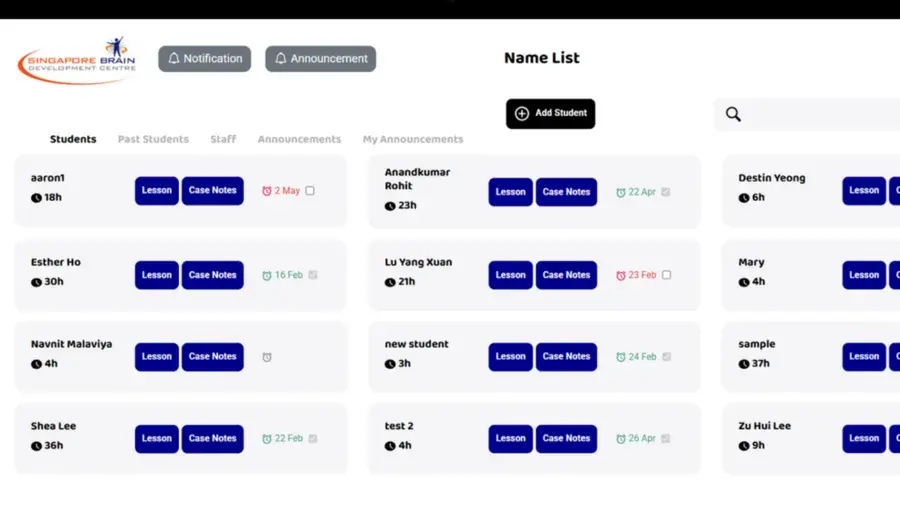Click the hours clock icon for sample

pos(744,364)
